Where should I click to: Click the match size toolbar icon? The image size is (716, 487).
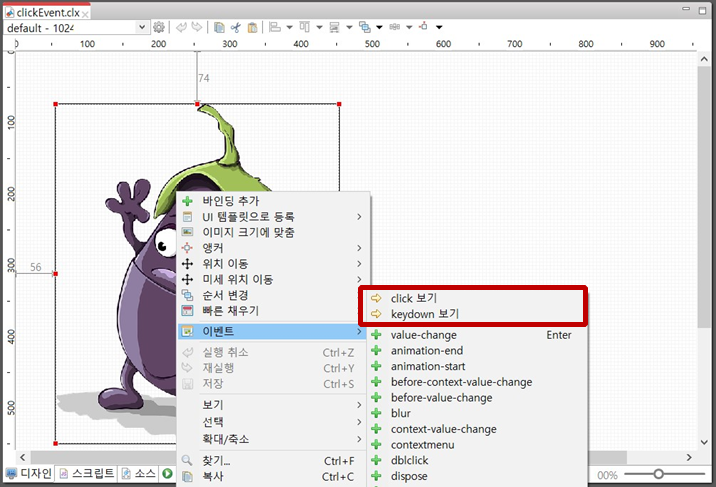click(335, 27)
